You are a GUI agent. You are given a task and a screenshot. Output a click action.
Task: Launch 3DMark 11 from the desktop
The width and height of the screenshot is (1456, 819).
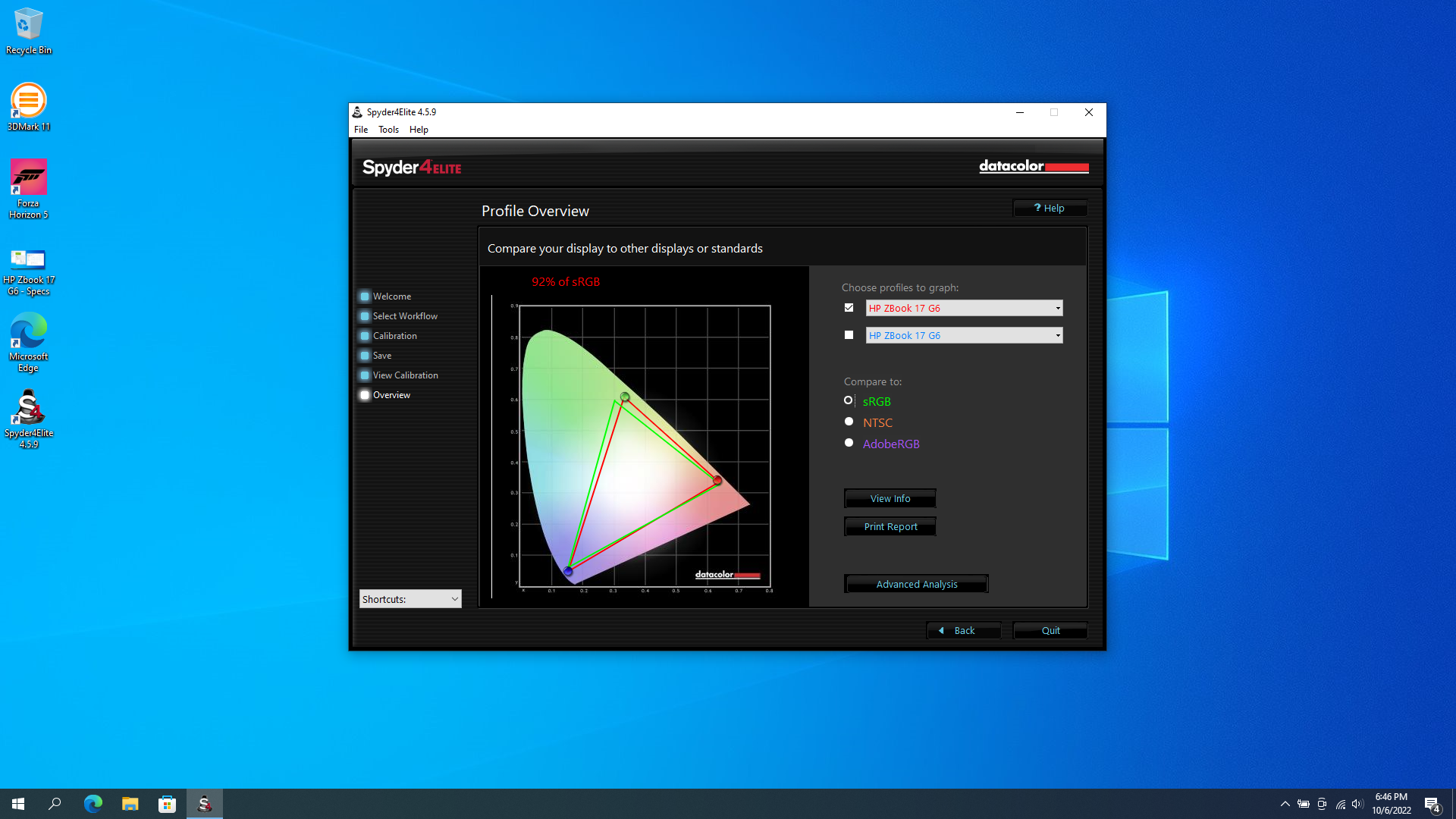point(29,107)
